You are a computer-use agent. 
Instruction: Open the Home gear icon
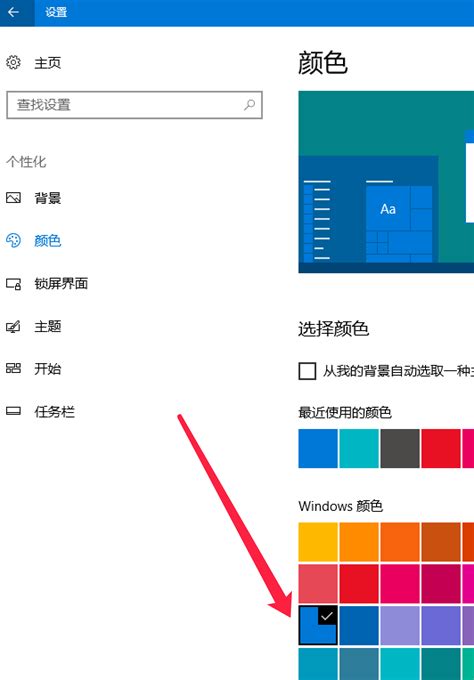[x=13, y=63]
